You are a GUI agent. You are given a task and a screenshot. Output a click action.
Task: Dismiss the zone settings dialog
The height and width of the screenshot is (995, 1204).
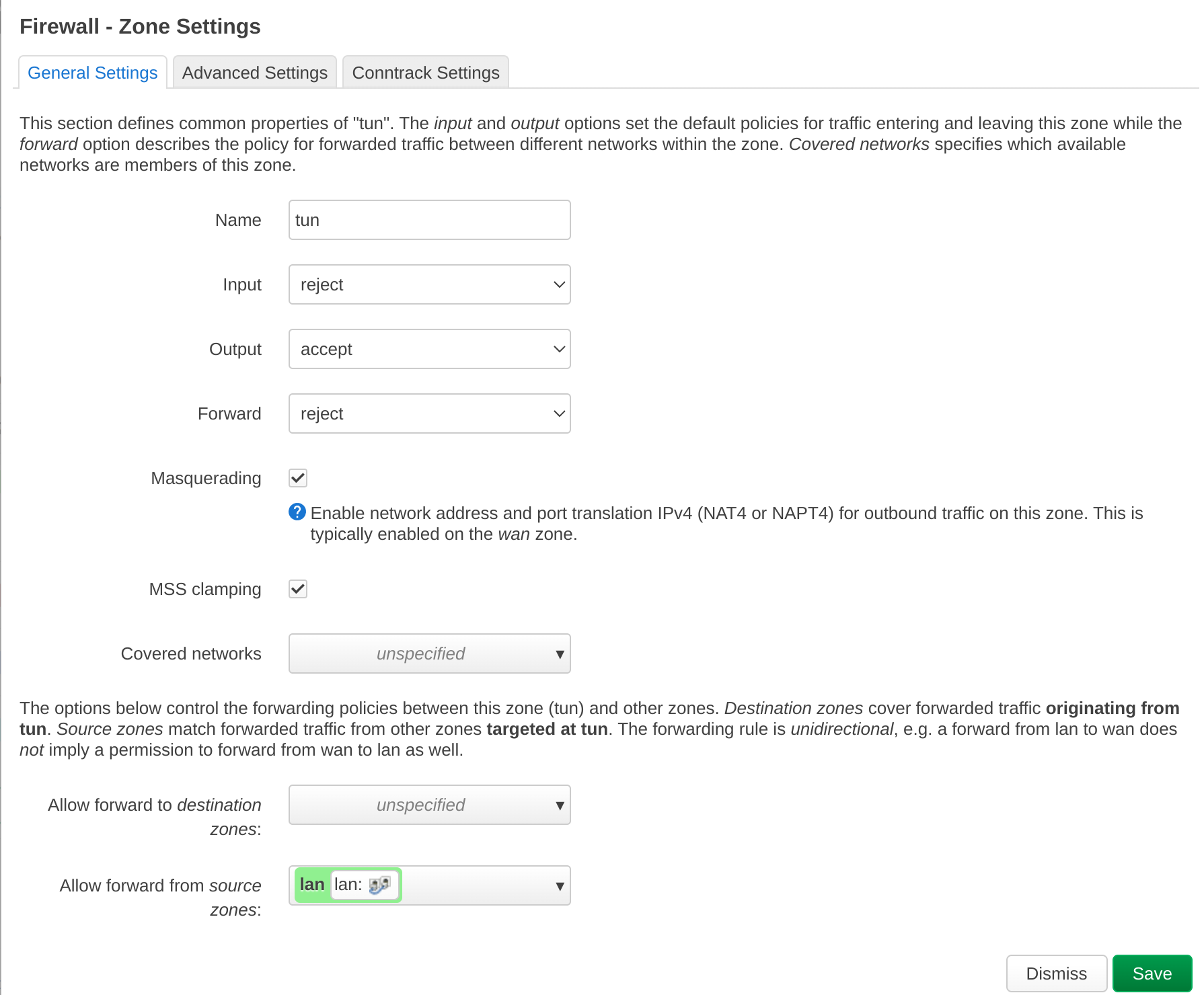1056,973
